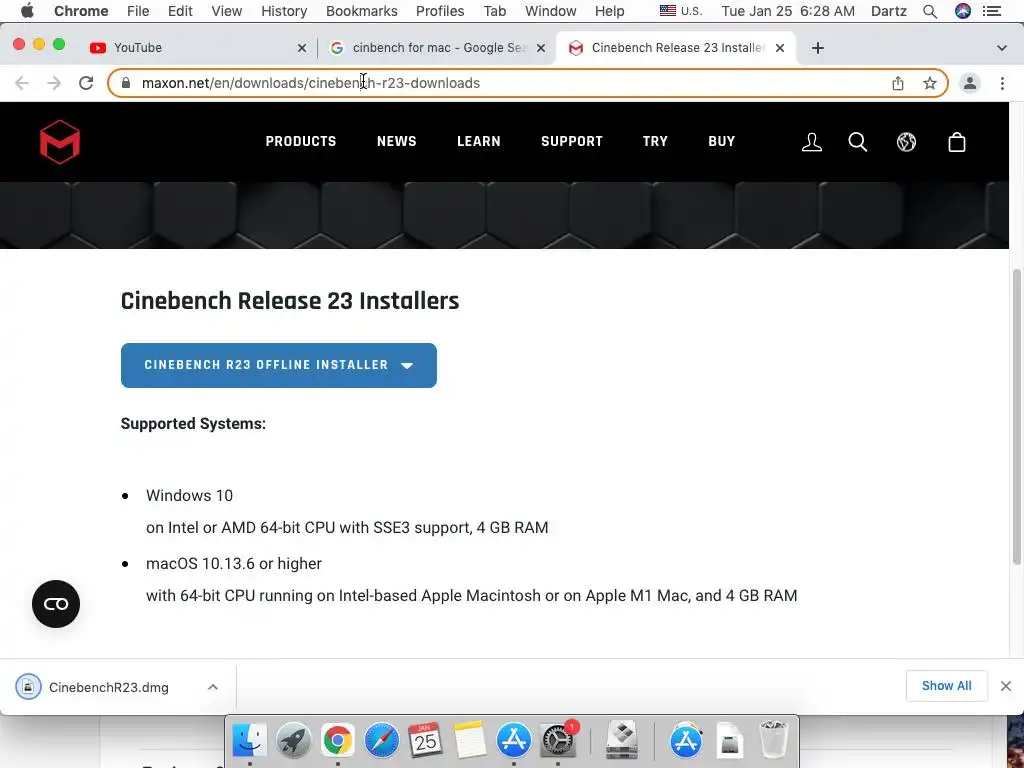The height and width of the screenshot is (768, 1024).
Task: Open Siri from menu bar
Action: coord(963,11)
